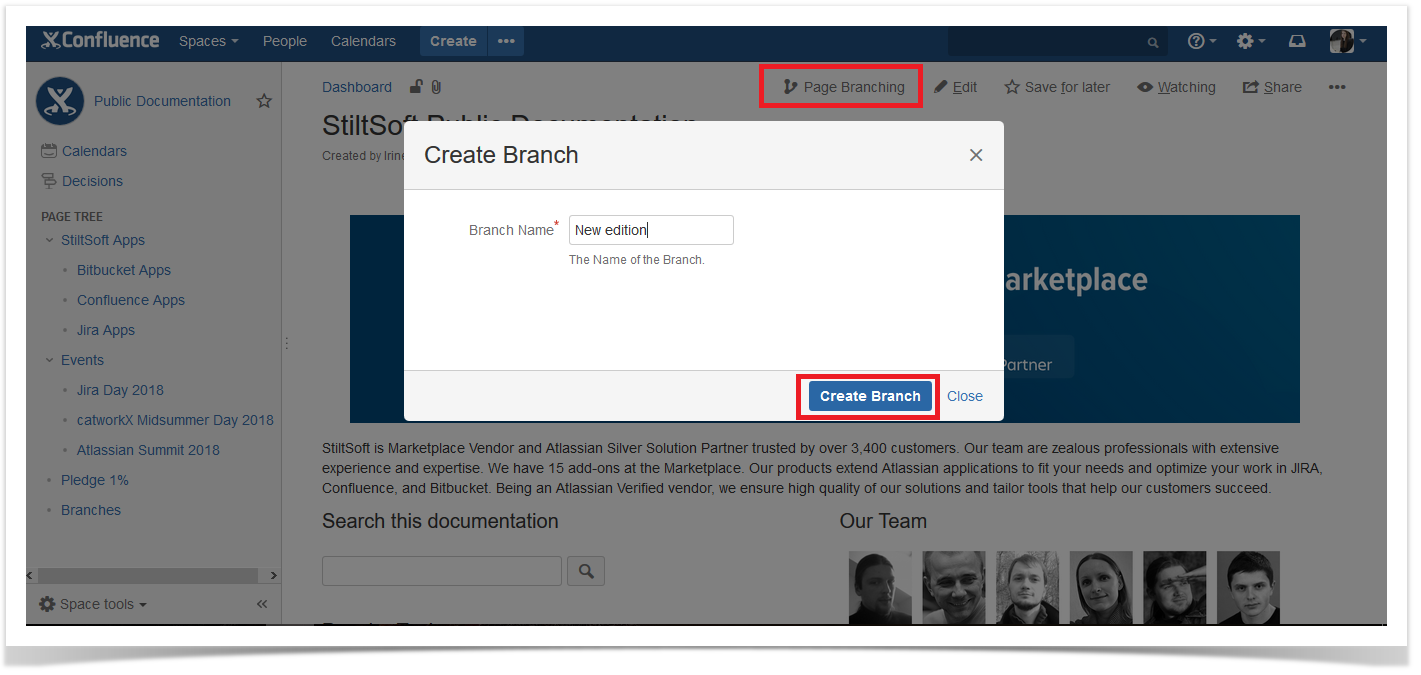
Task: Click the Page Branching button
Action: 843,87
